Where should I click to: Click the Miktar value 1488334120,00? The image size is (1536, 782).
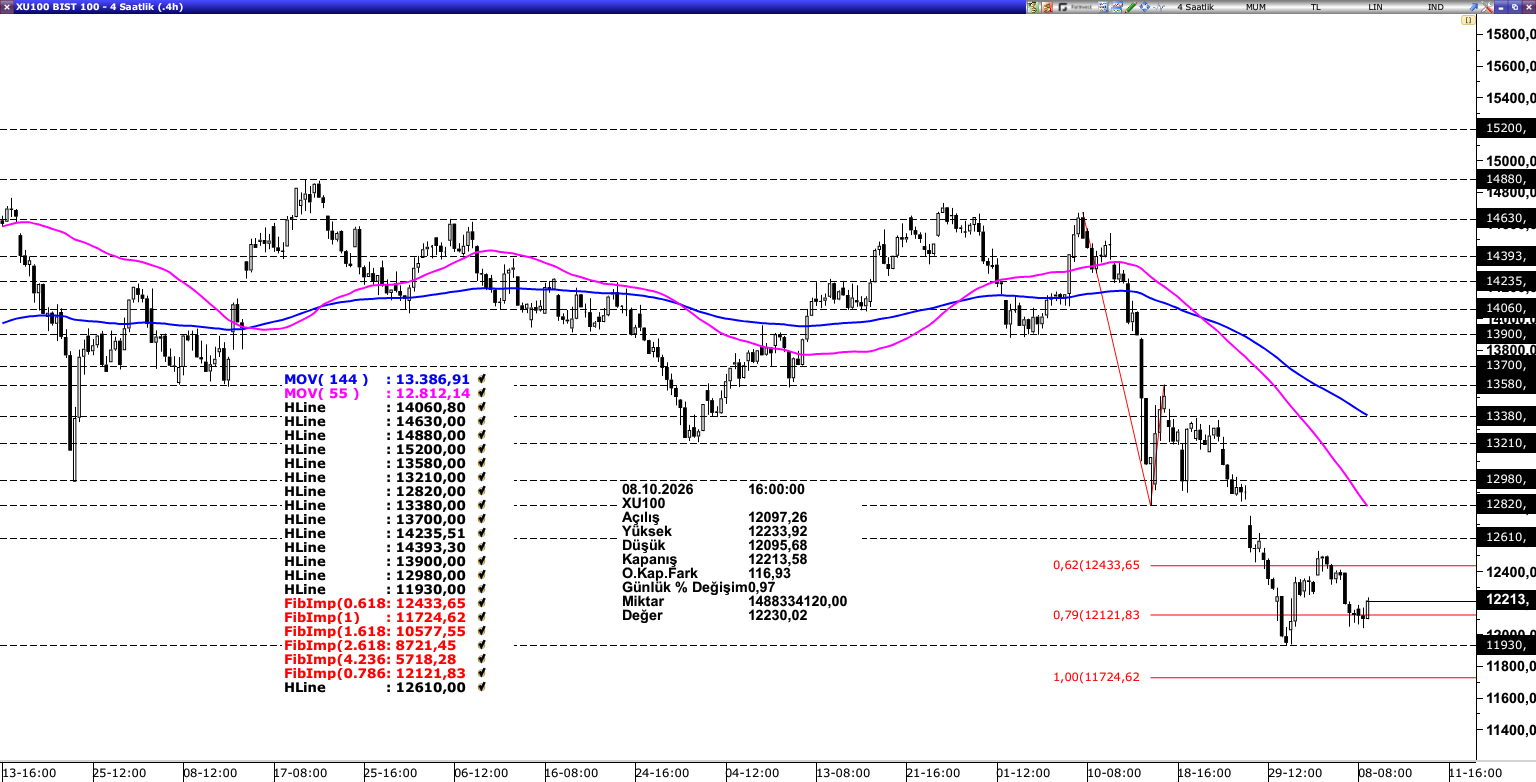(798, 601)
